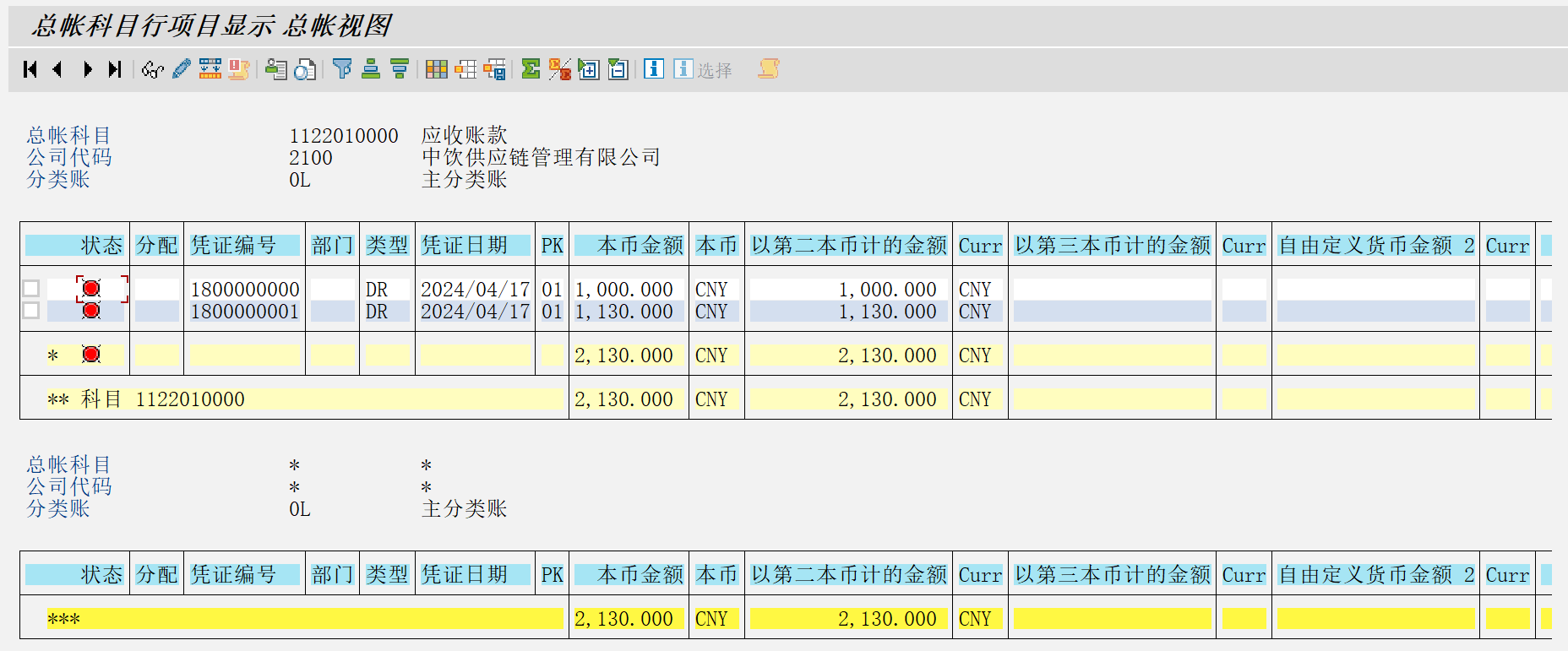Click the local amount 1,130.000 cell
Viewport: 1568px width, 651px height.
coord(629,312)
